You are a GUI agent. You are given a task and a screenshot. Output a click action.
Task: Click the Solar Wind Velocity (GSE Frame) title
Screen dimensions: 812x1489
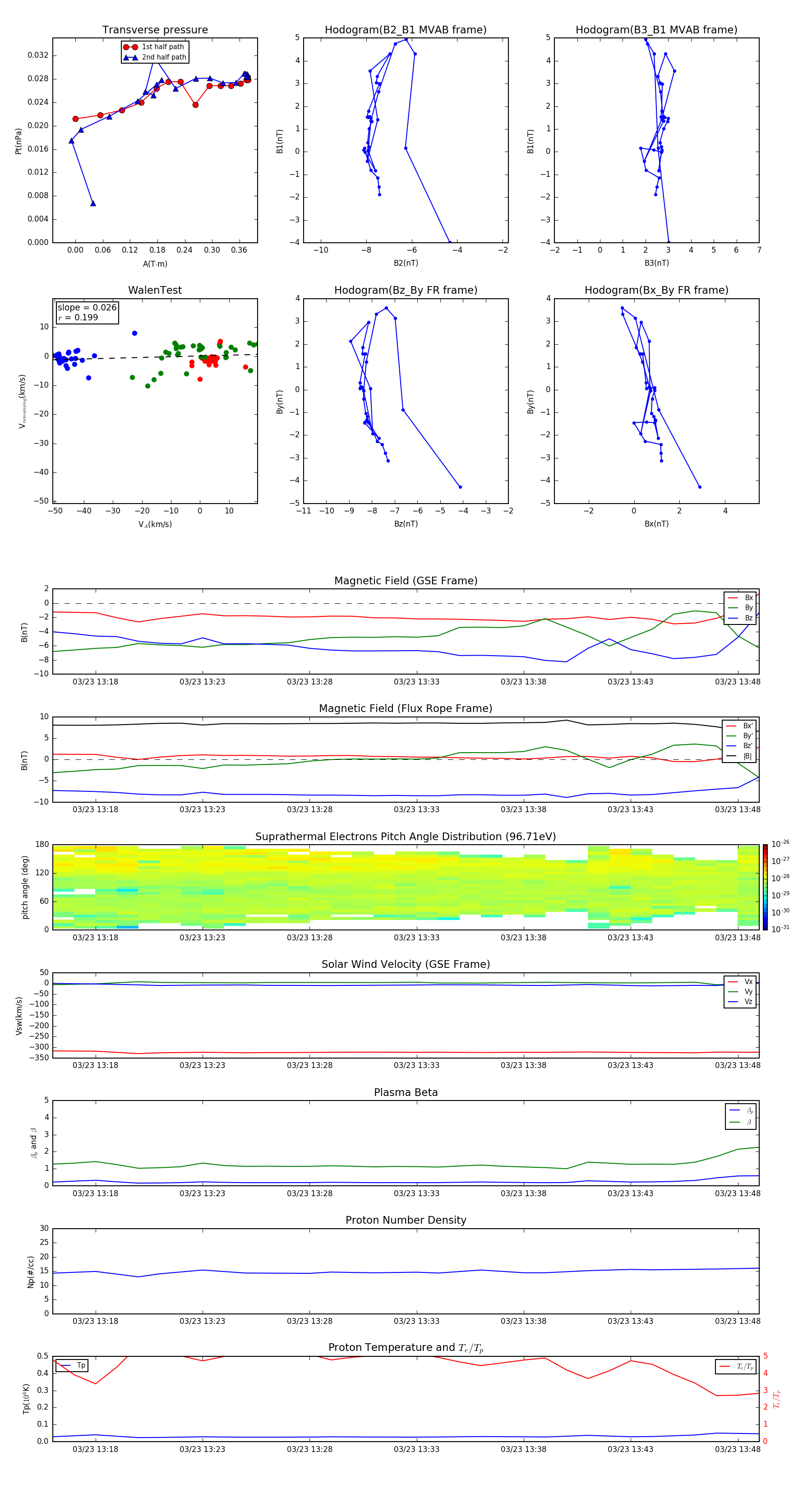pos(406,964)
